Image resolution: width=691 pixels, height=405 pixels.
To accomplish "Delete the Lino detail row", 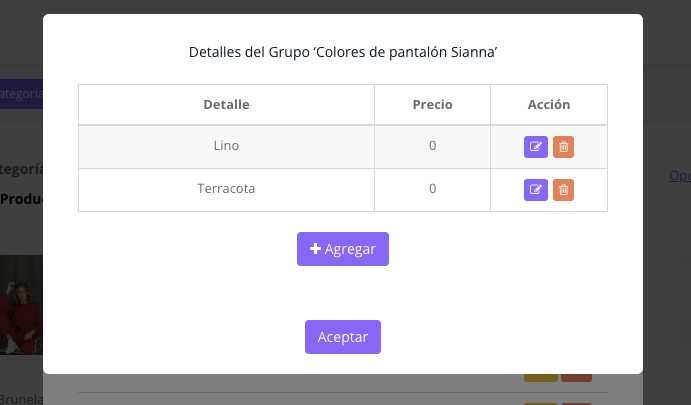I will point(563,147).
